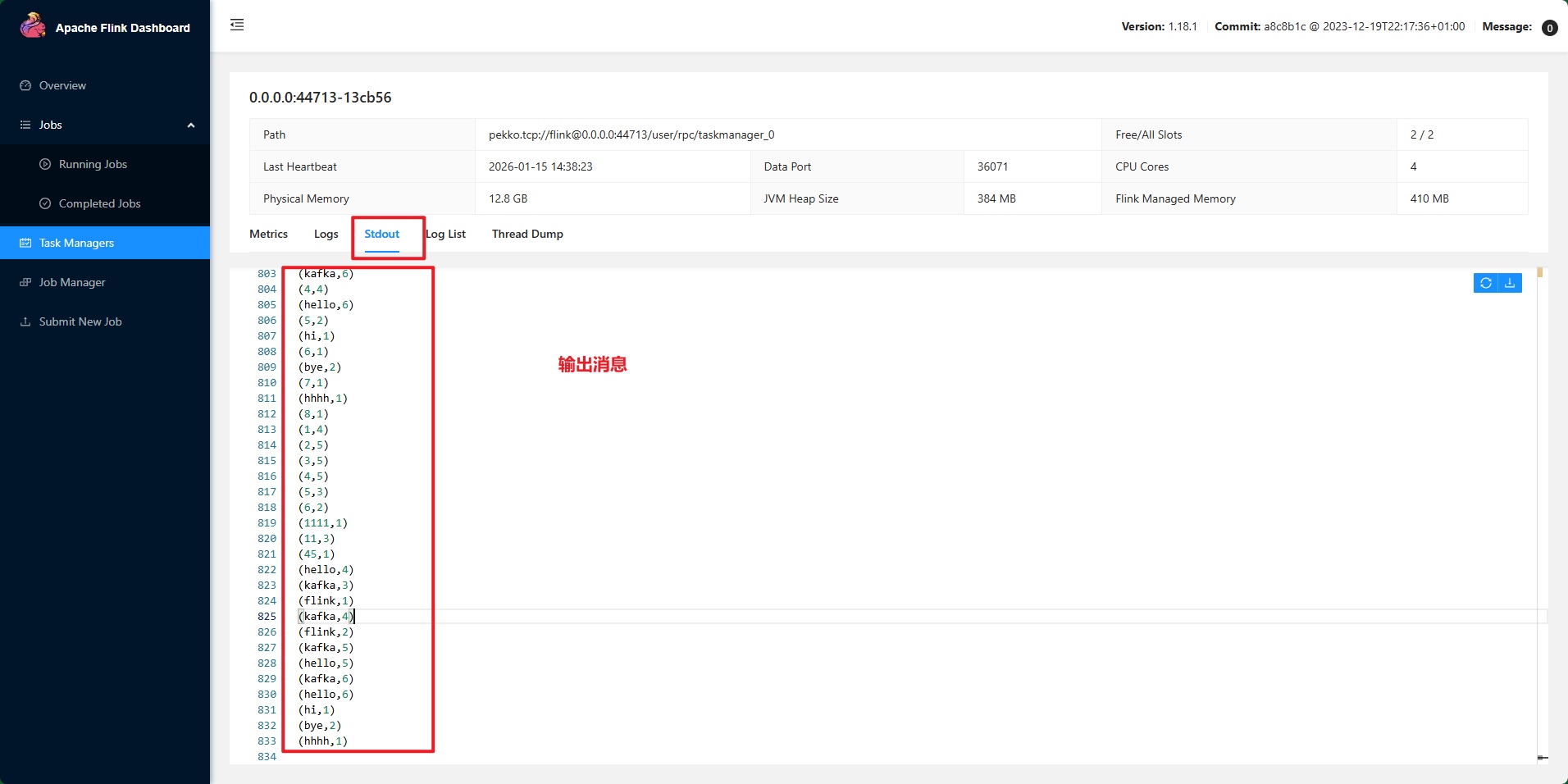Viewport: 1568px width, 784px height.
Task: Open the Task Managers page
Action: coord(76,243)
